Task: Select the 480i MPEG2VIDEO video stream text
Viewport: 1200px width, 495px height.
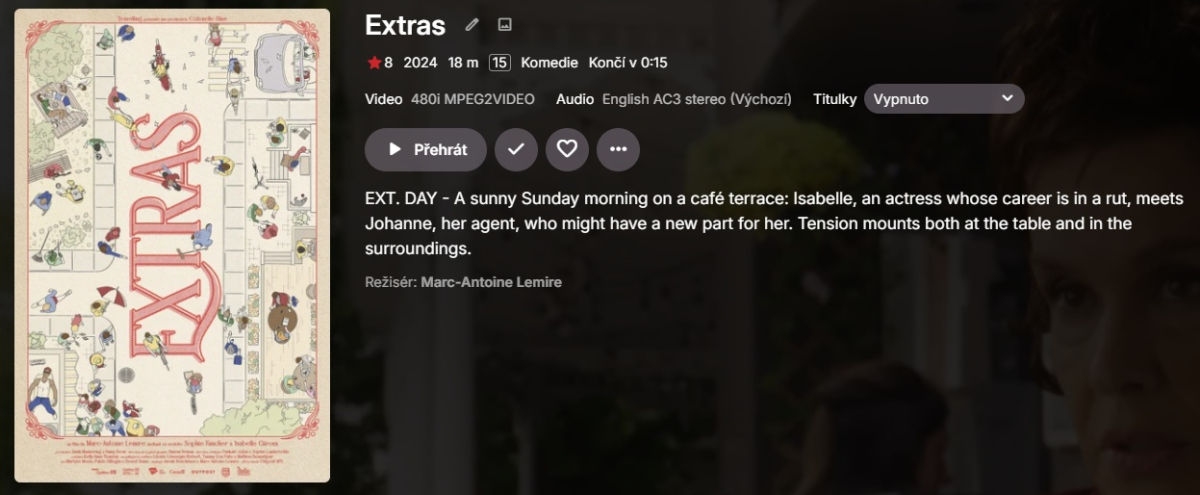Action: [473, 99]
